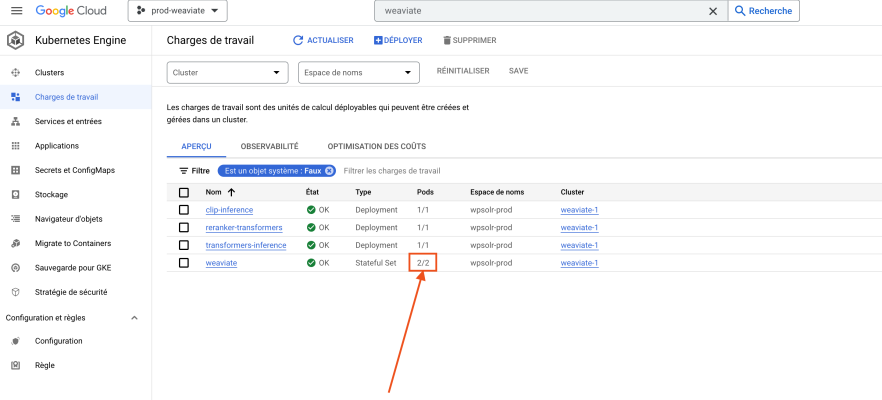Open the reranker-transformers workload link
The width and height of the screenshot is (882, 400).
(x=244, y=228)
